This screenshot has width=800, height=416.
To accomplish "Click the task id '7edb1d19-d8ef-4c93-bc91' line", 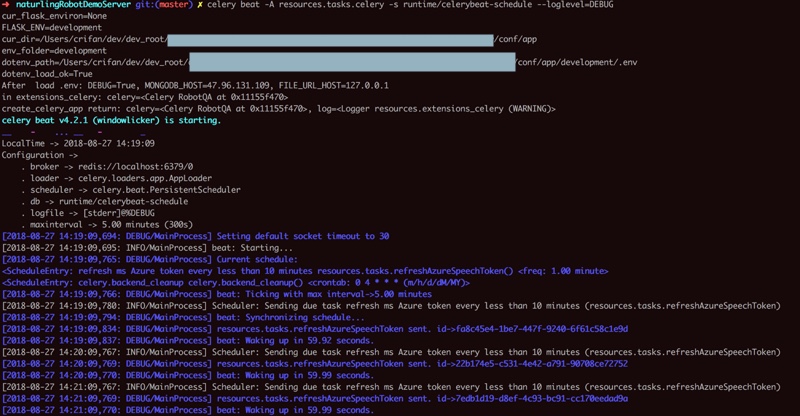I will click(x=315, y=399).
